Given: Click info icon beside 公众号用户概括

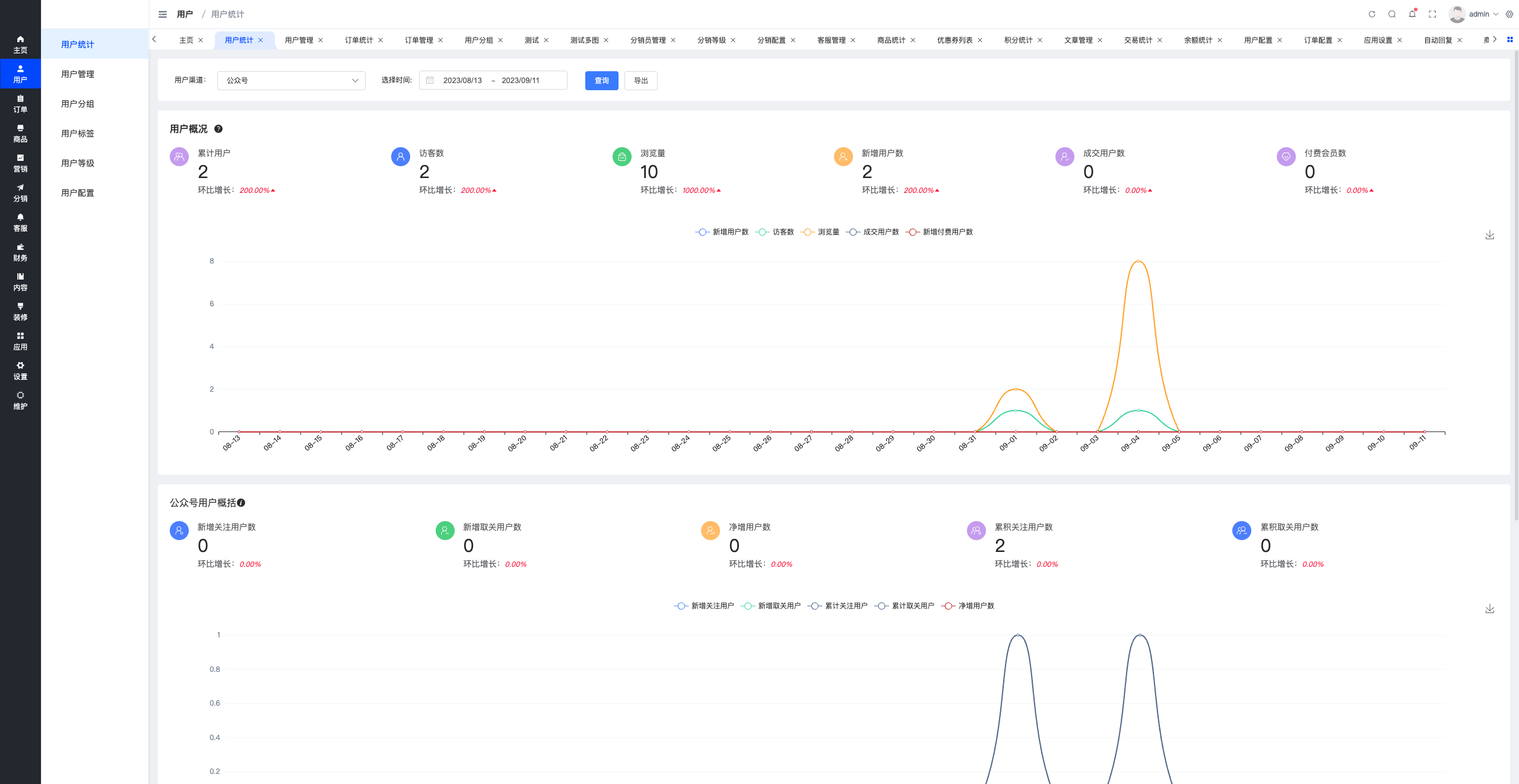Looking at the screenshot, I should click(241, 503).
